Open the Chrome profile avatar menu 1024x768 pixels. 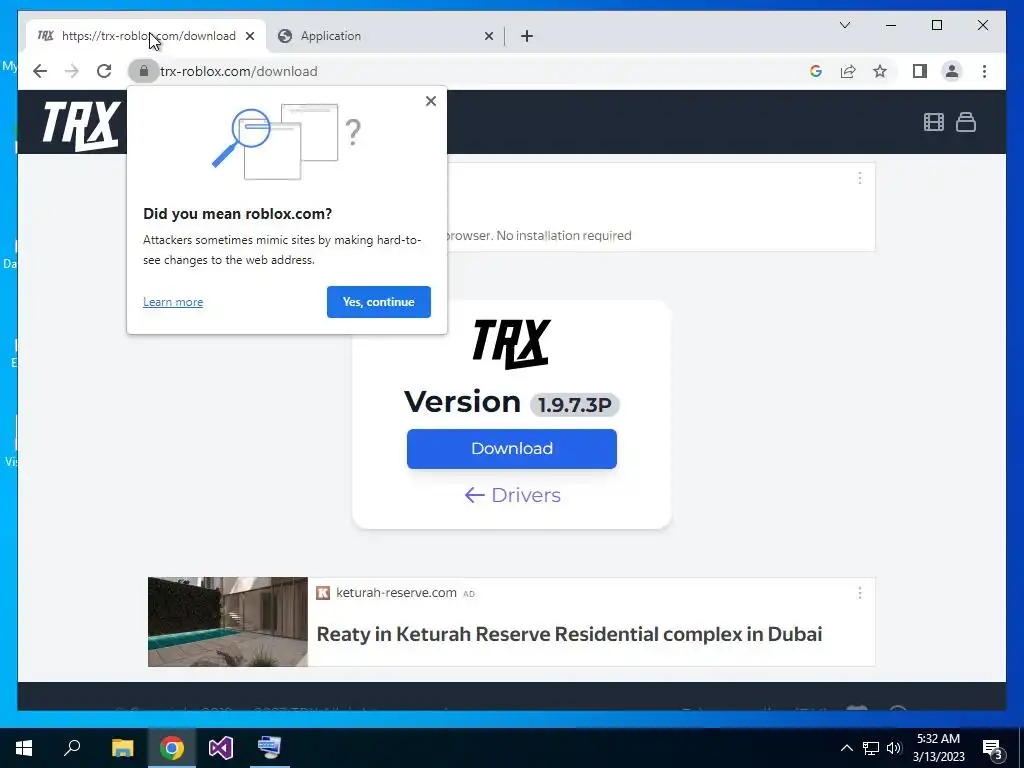coord(952,71)
